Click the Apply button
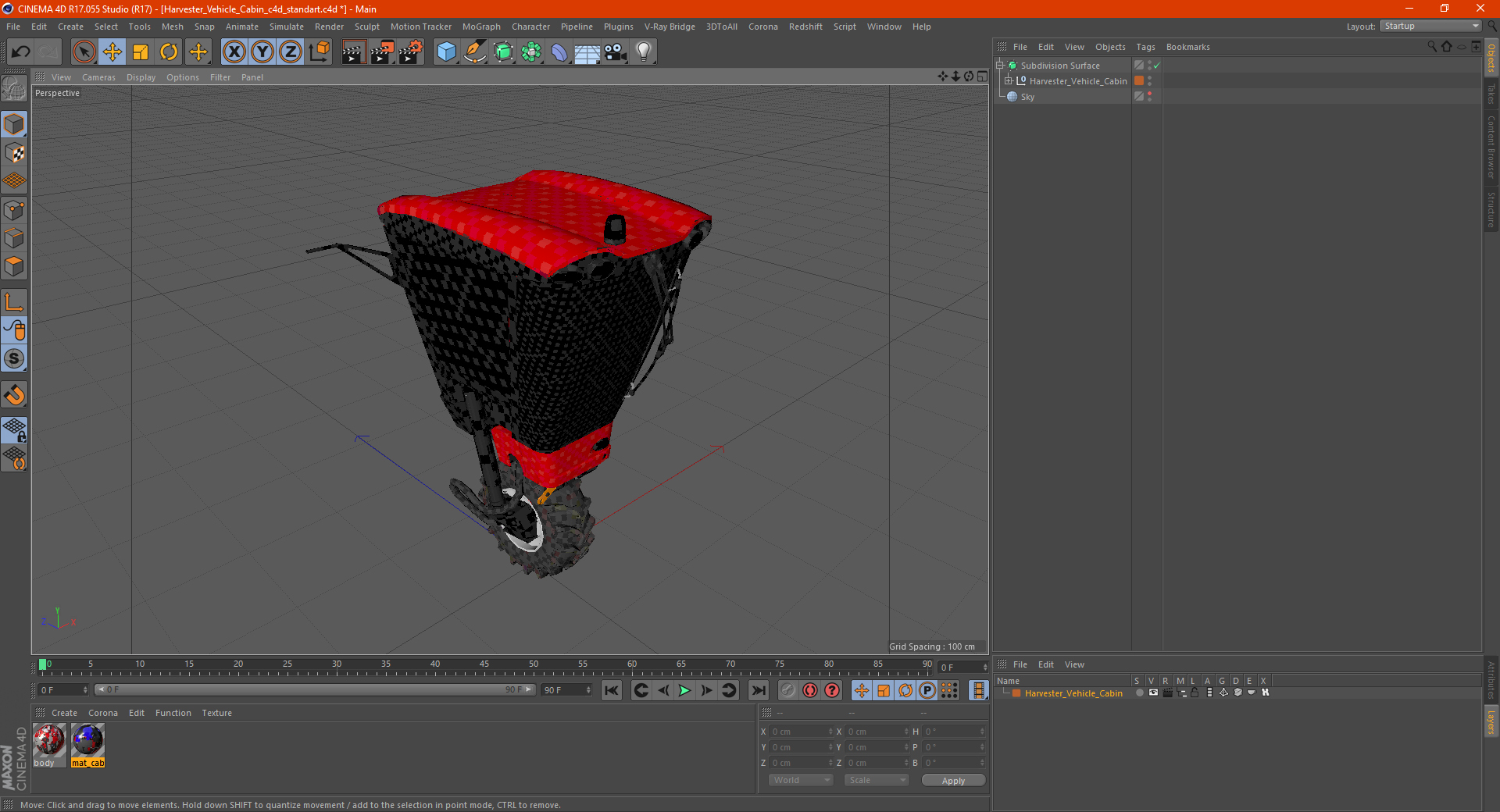 [x=953, y=781]
